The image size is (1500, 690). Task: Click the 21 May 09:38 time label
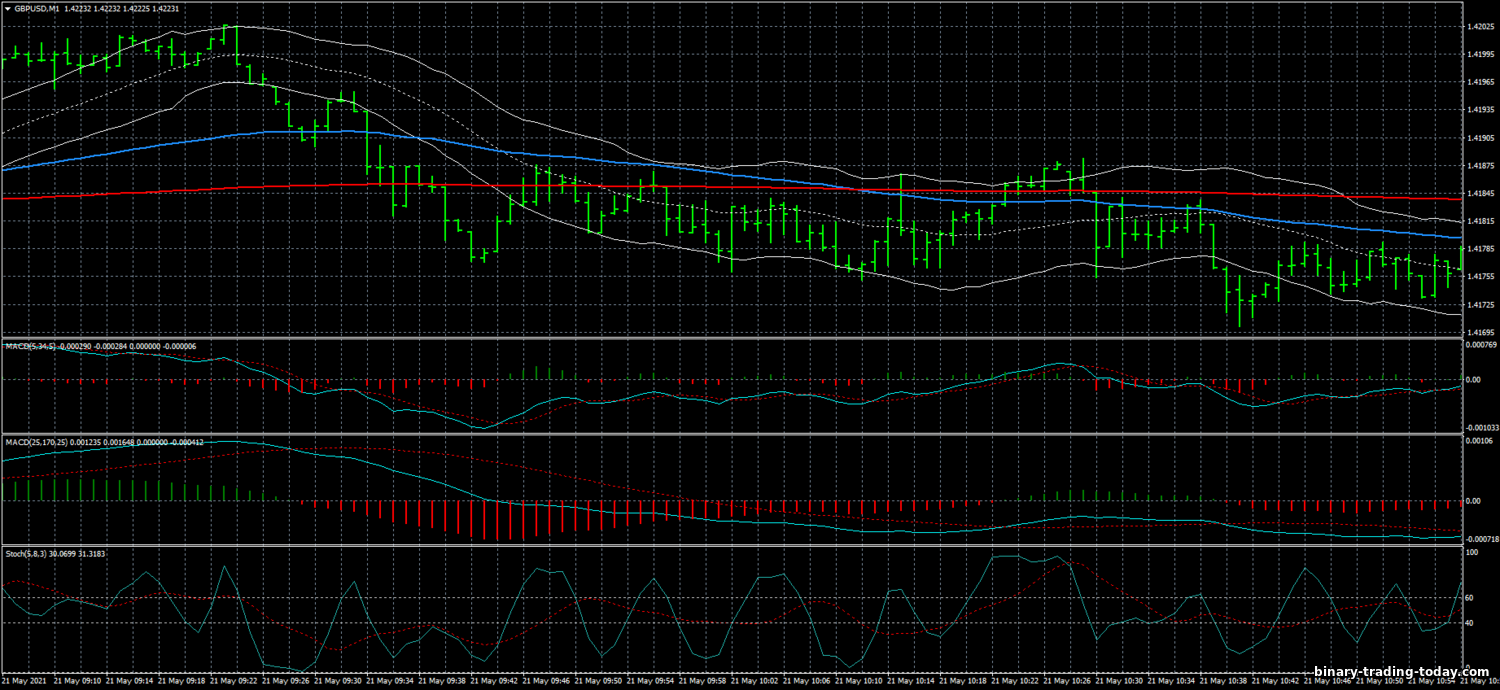tap(442, 679)
